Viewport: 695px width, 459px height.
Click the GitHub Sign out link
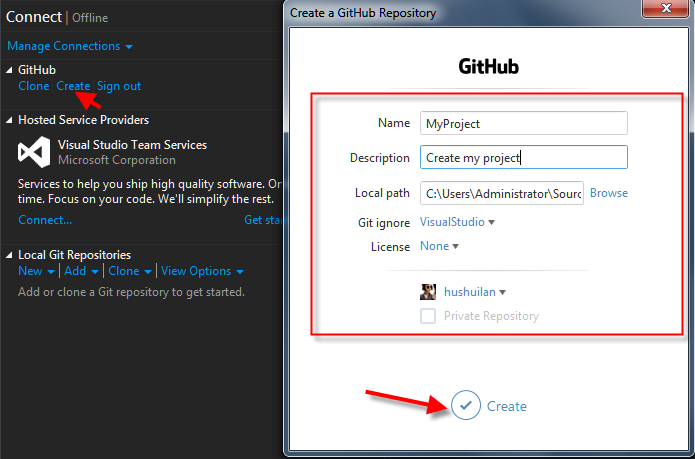pyautogui.click(x=119, y=86)
